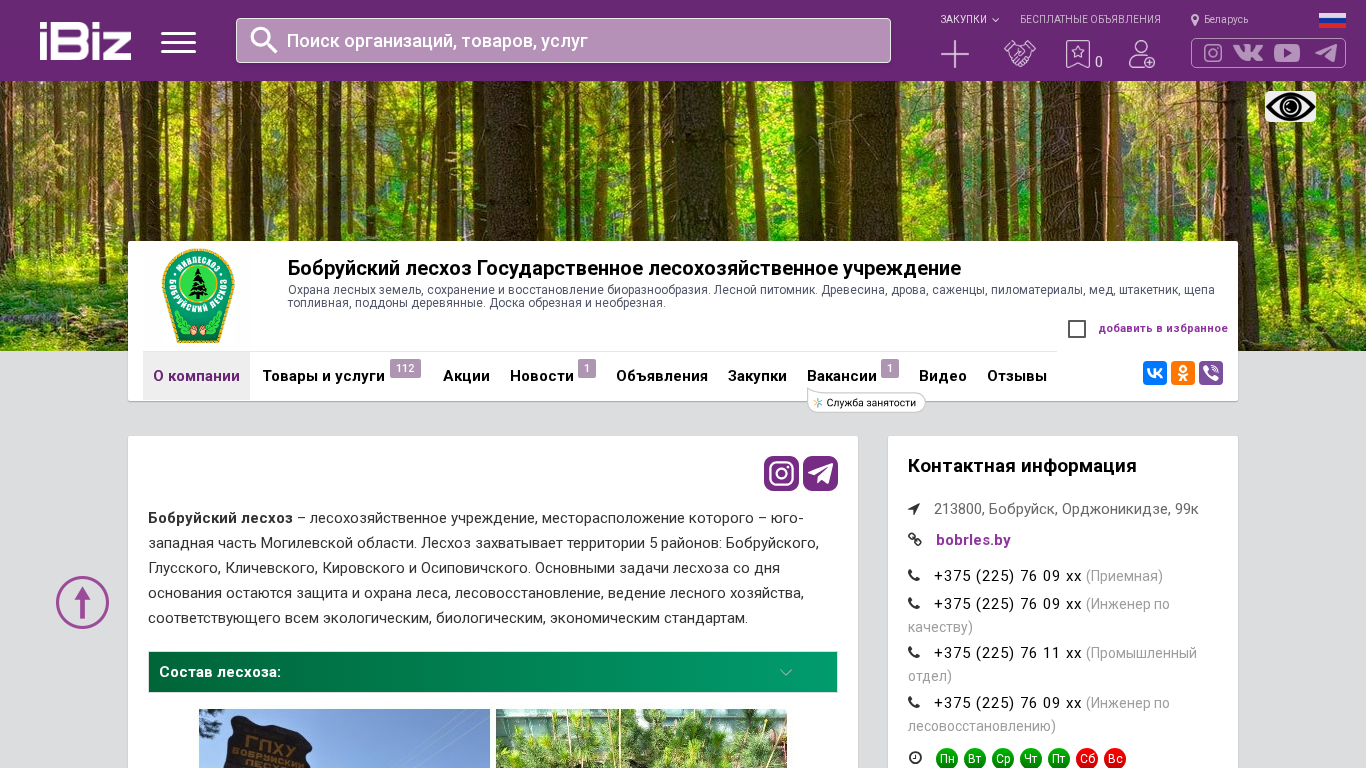Screen dimensions: 1366x768
Task: Select the 'О компании' tab
Action: point(196,376)
